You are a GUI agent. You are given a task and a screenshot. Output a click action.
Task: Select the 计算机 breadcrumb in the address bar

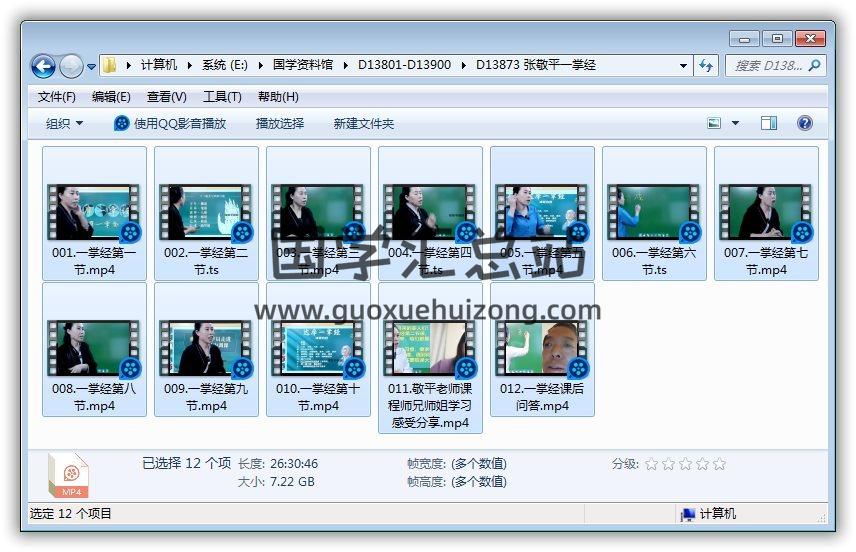click(159, 65)
